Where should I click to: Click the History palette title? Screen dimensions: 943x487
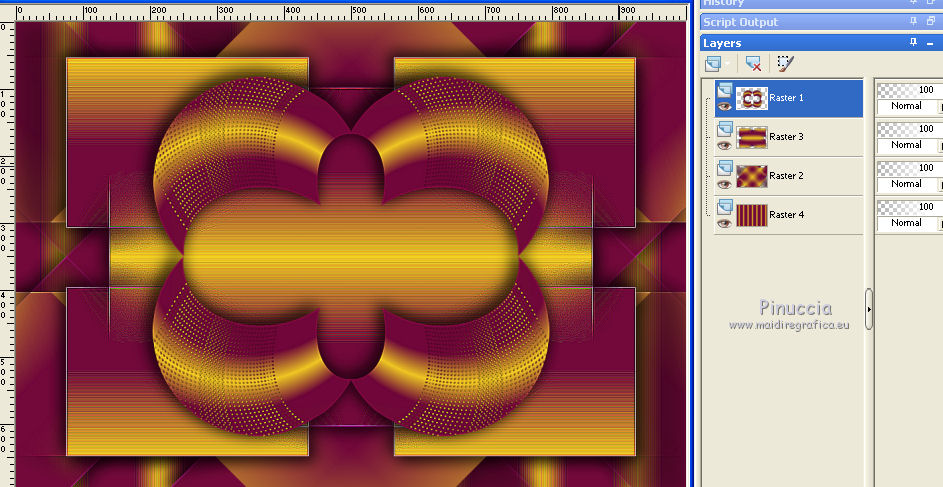point(723,2)
